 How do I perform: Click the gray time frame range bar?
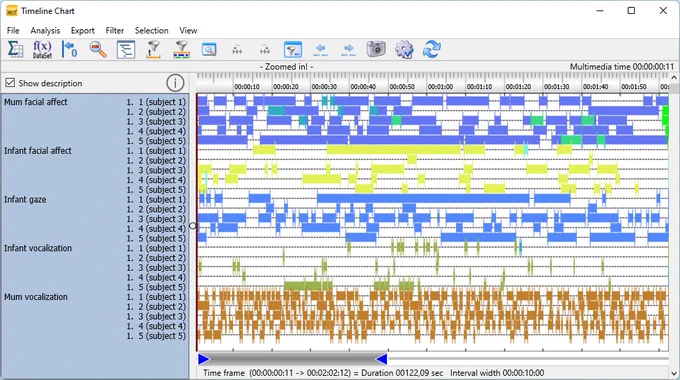tap(293, 359)
